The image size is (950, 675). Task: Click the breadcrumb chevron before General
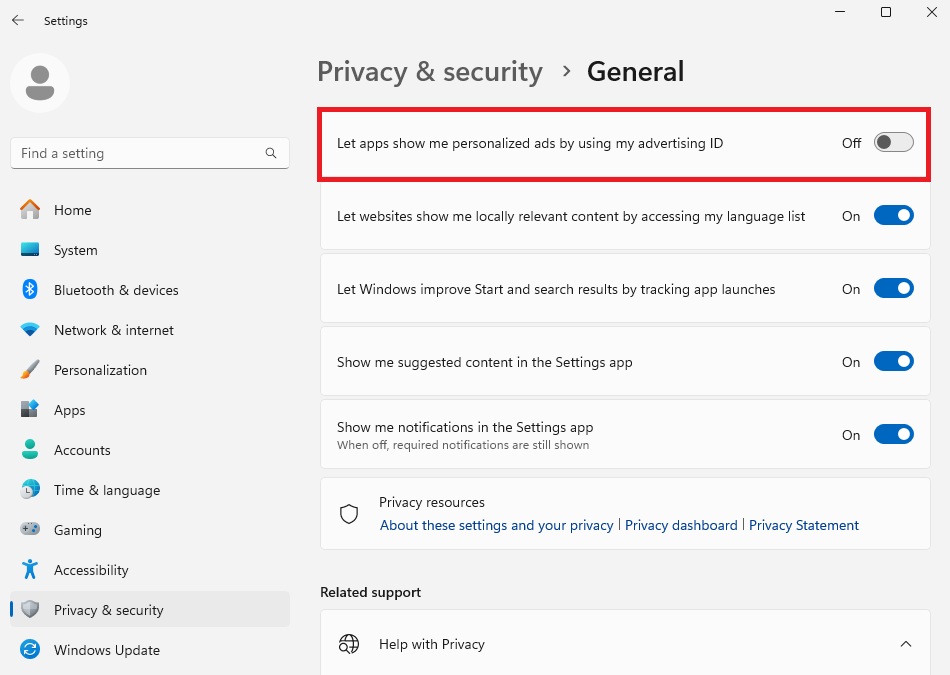(x=566, y=71)
